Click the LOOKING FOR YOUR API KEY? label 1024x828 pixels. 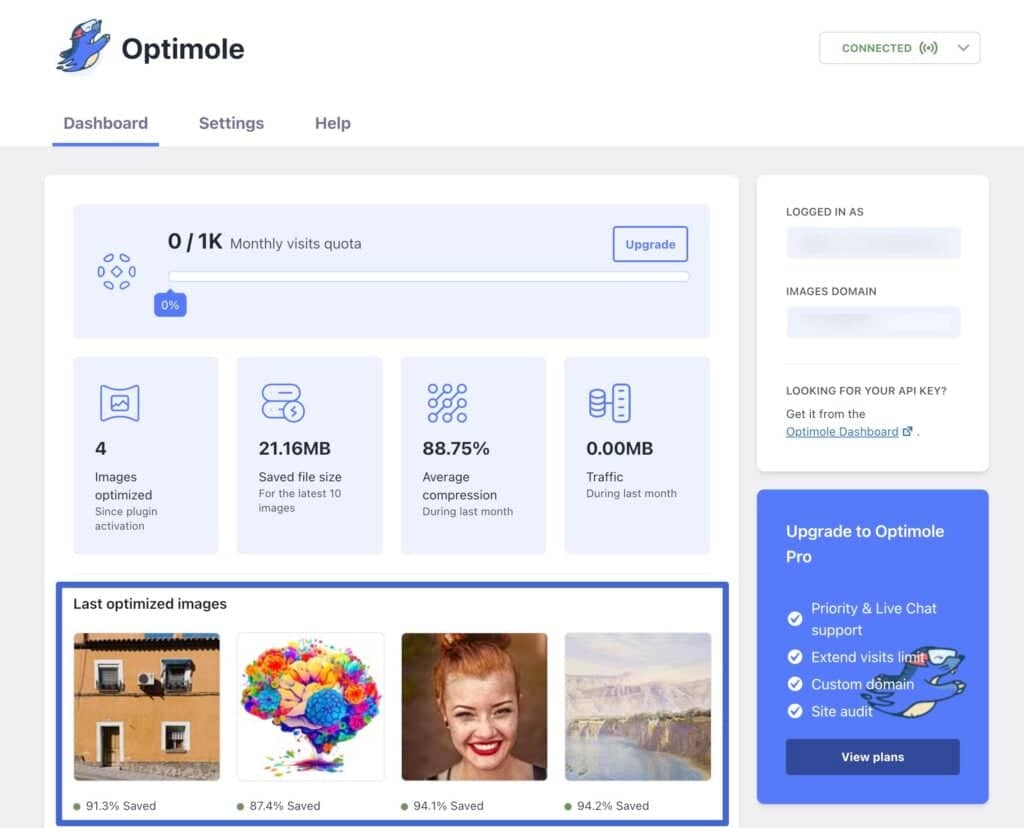point(866,390)
